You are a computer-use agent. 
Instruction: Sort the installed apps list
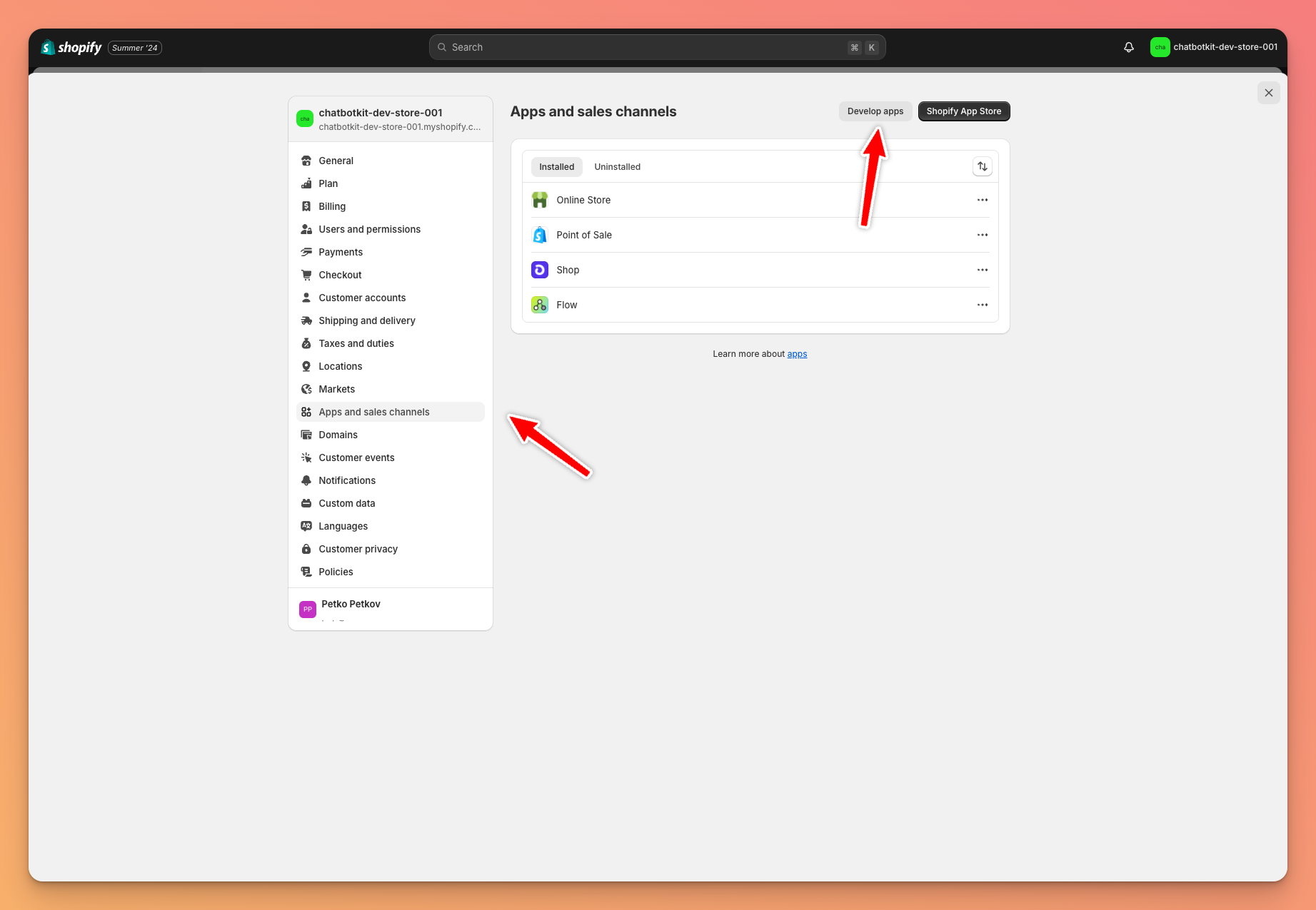(x=983, y=166)
